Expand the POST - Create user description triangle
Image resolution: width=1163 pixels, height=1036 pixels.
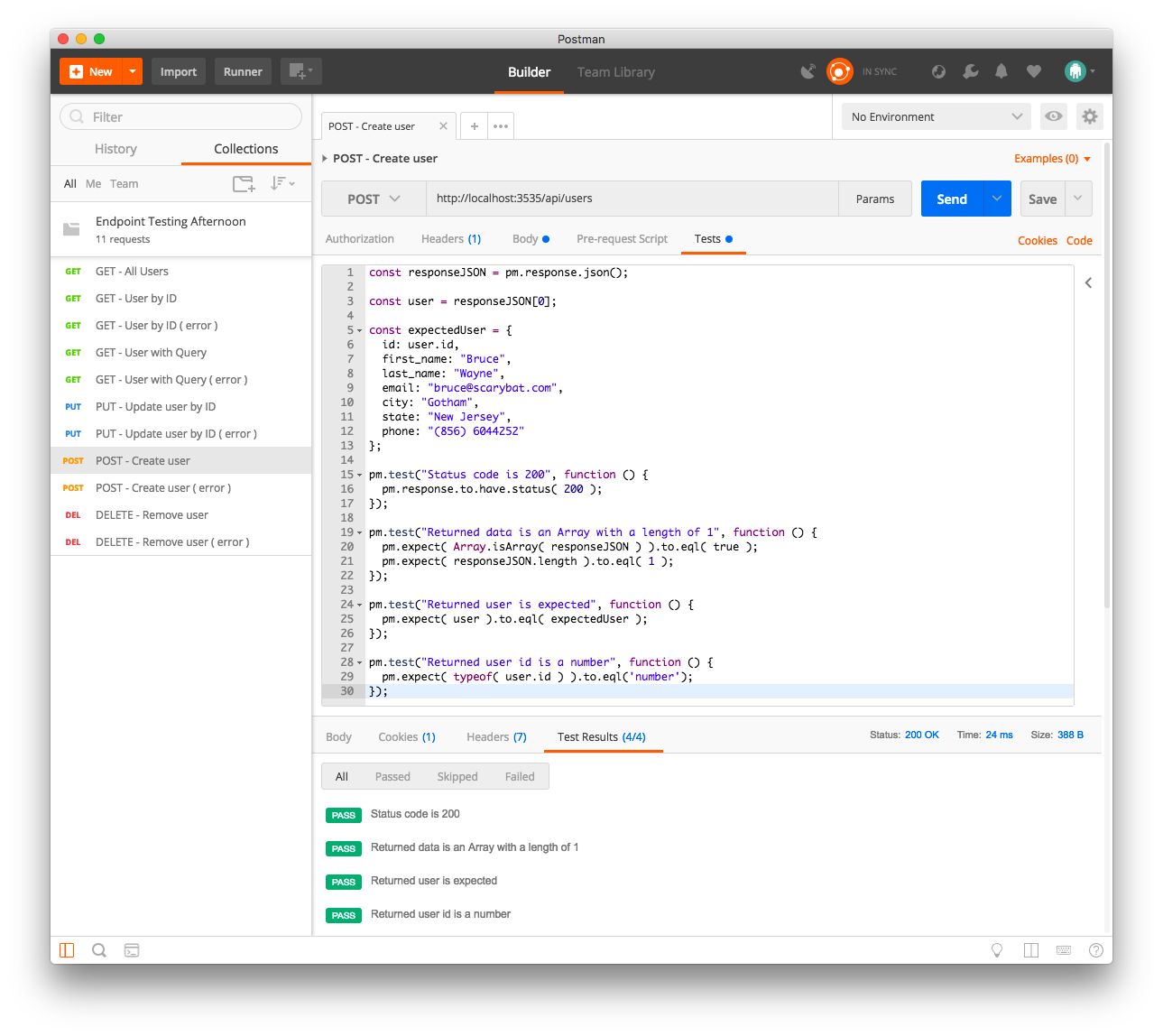click(325, 158)
